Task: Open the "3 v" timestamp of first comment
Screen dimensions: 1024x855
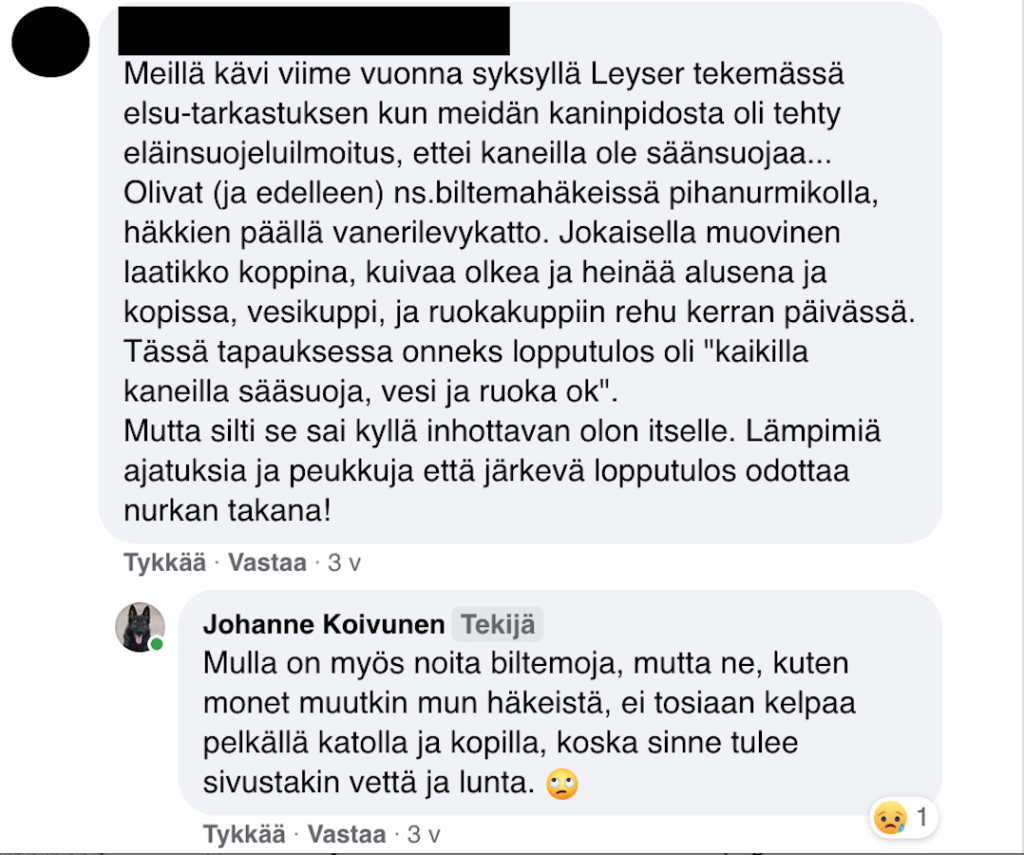Action: coord(344,562)
